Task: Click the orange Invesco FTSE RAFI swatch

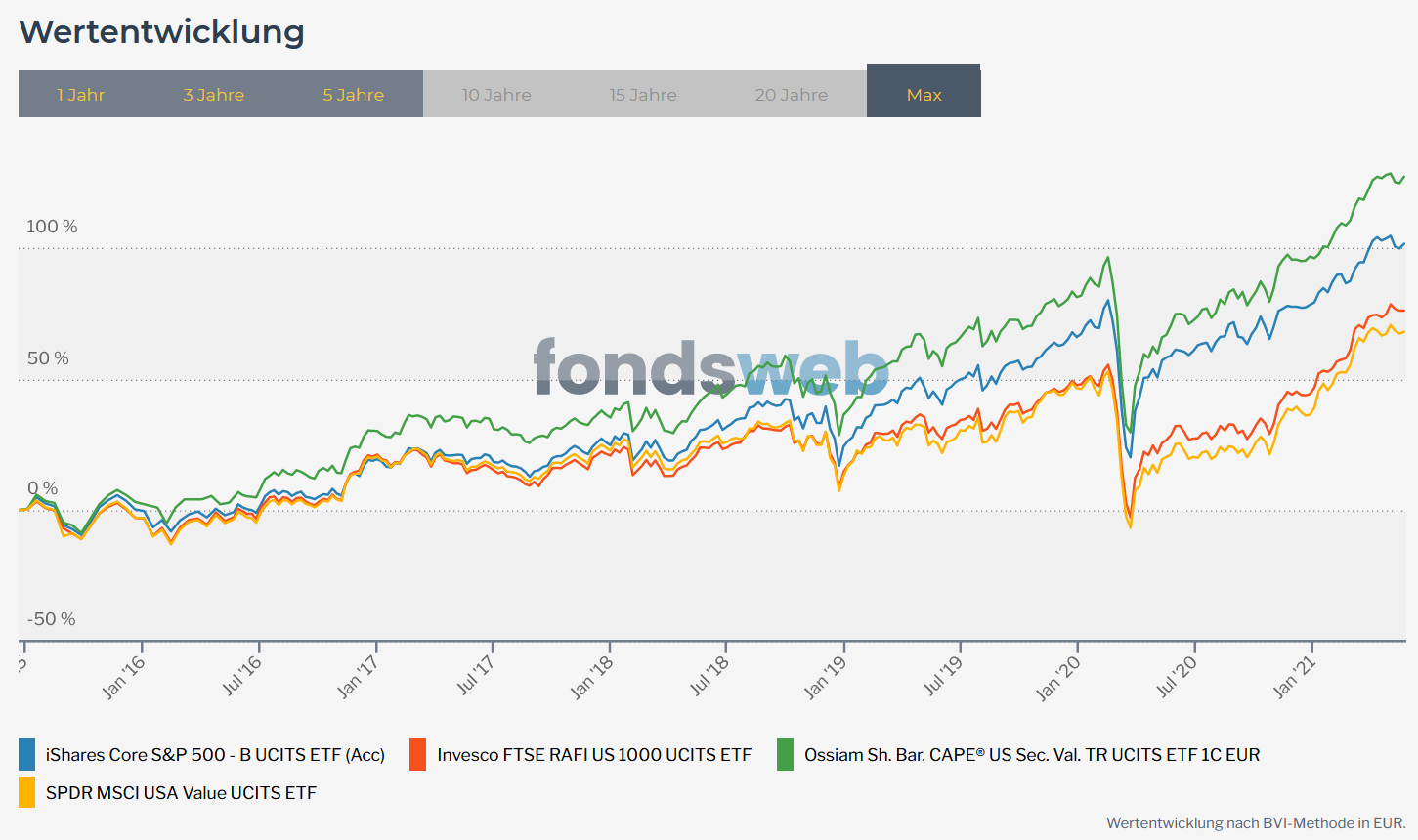Action: (418, 755)
